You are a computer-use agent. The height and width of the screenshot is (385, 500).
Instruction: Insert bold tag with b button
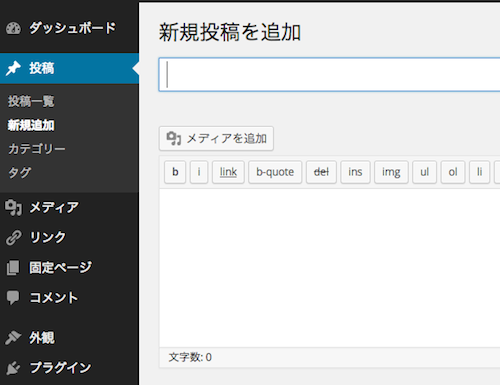tap(175, 172)
